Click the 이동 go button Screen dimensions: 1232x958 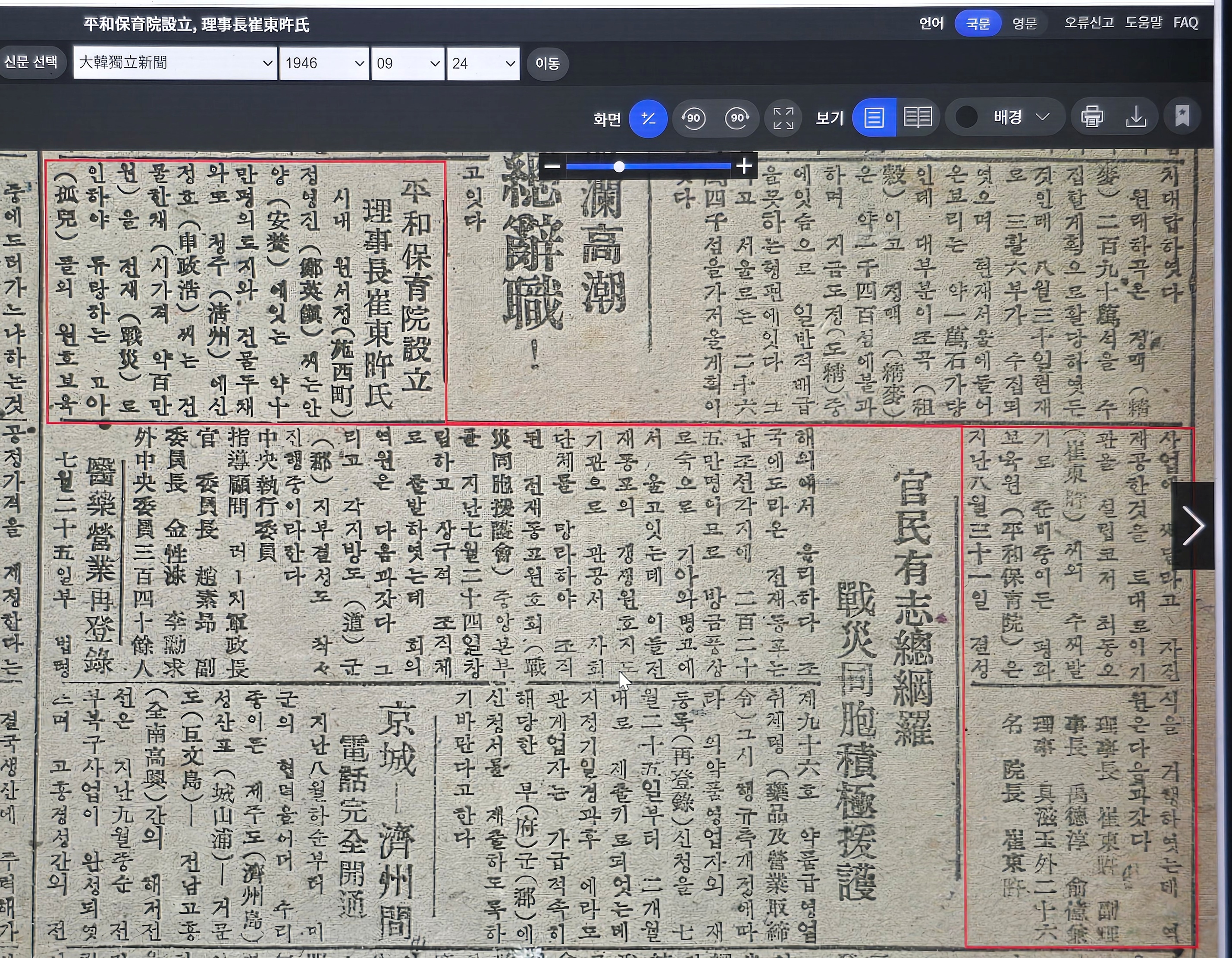pyautogui.click(x=547, y=63)
